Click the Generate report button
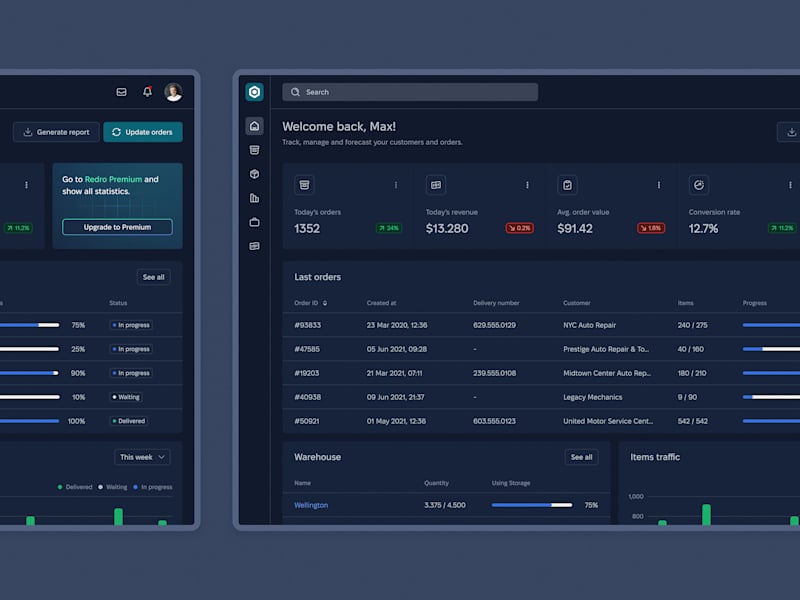 point(56,132)
